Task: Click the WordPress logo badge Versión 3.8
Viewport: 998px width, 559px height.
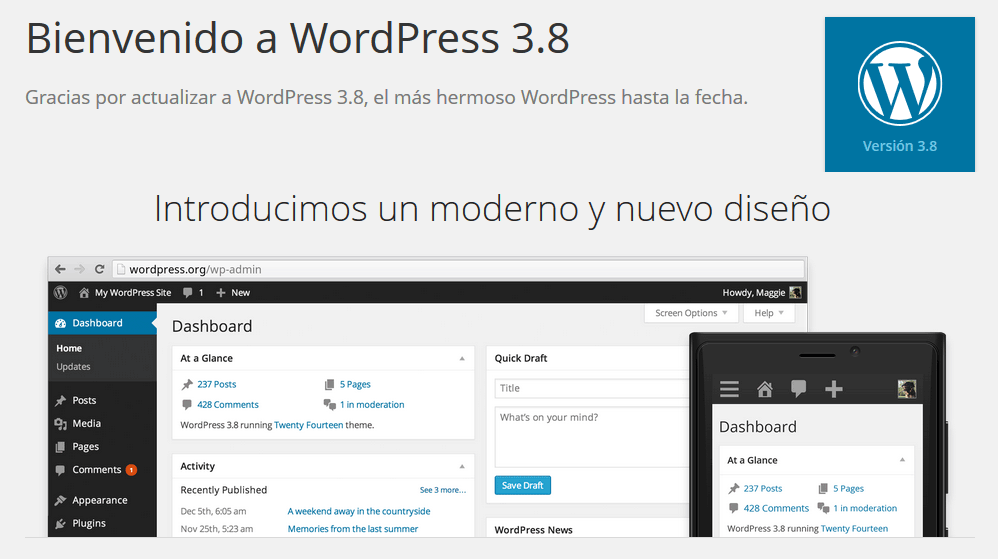Action: pyautogui.click(x=899, y=94)
